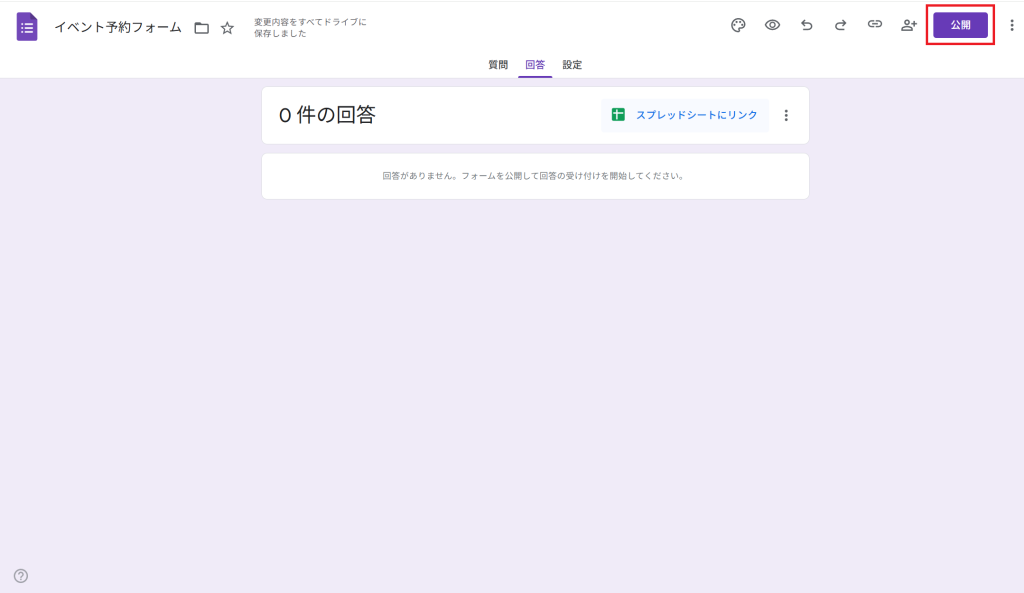This screenshot has width=1024, height=593.
Task: Undo the last change
Action: coord(807,25)
